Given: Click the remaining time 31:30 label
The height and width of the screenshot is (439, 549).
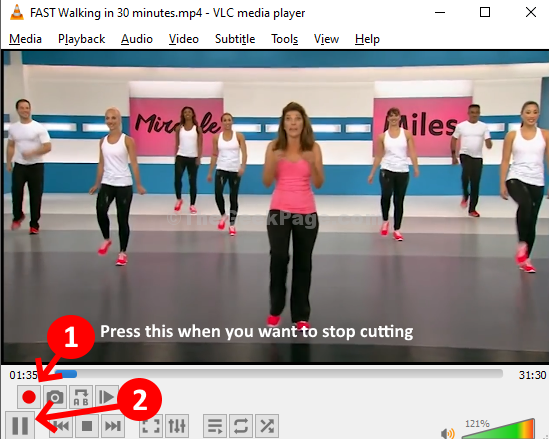Looking at the screenshot, I should [x=532, y=375].
